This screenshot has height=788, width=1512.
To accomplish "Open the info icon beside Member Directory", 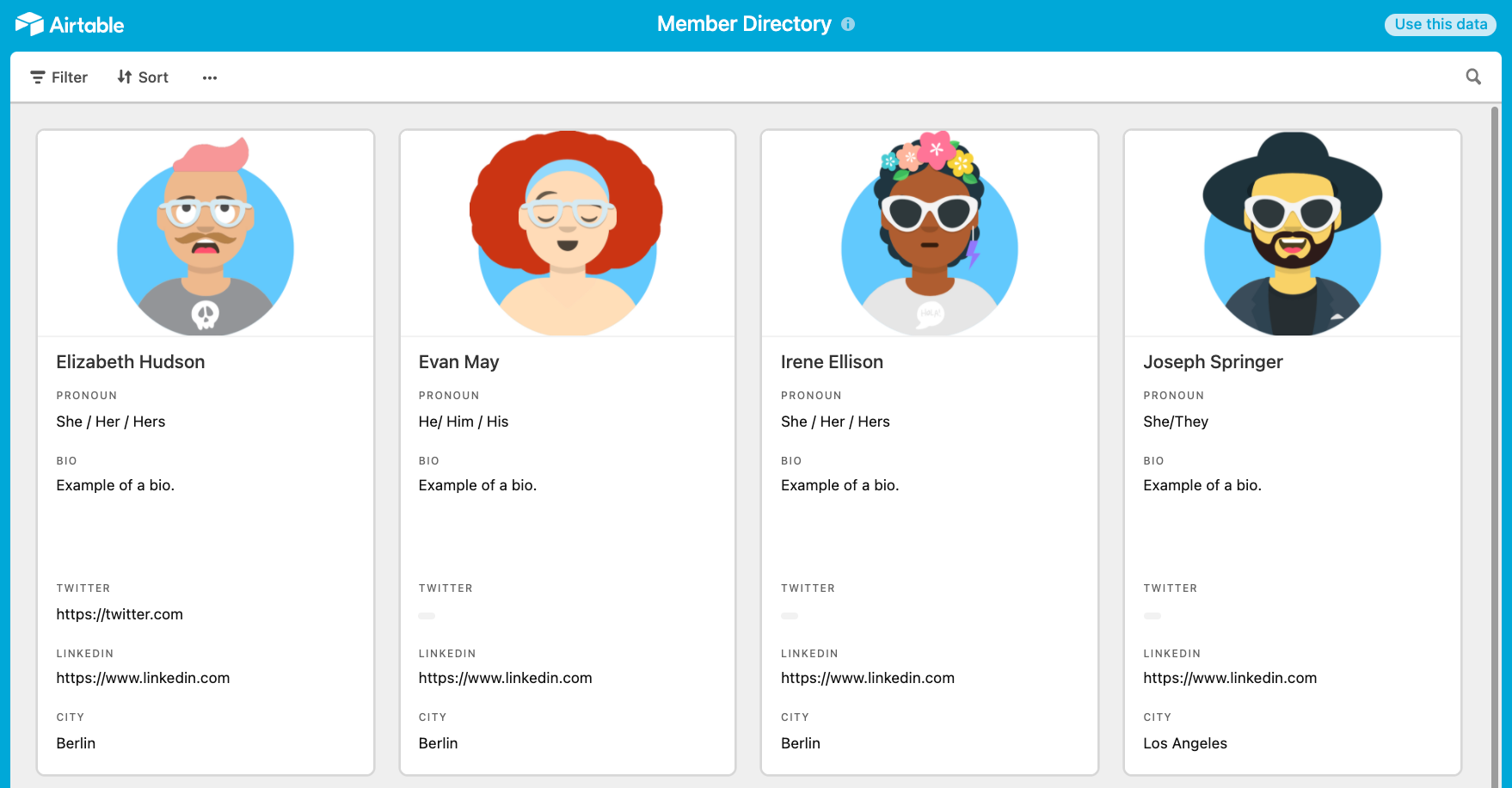I will tap(848, 24).
